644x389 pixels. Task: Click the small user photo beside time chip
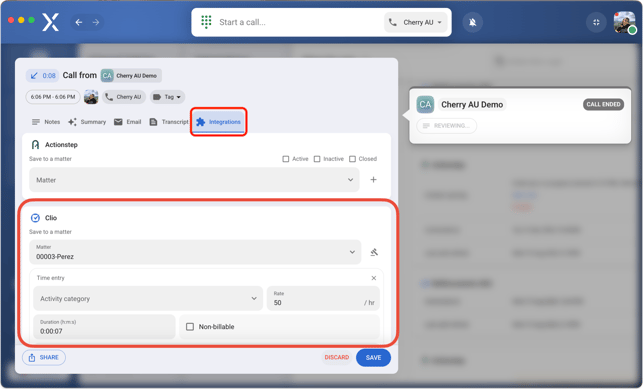coord(91,97)
